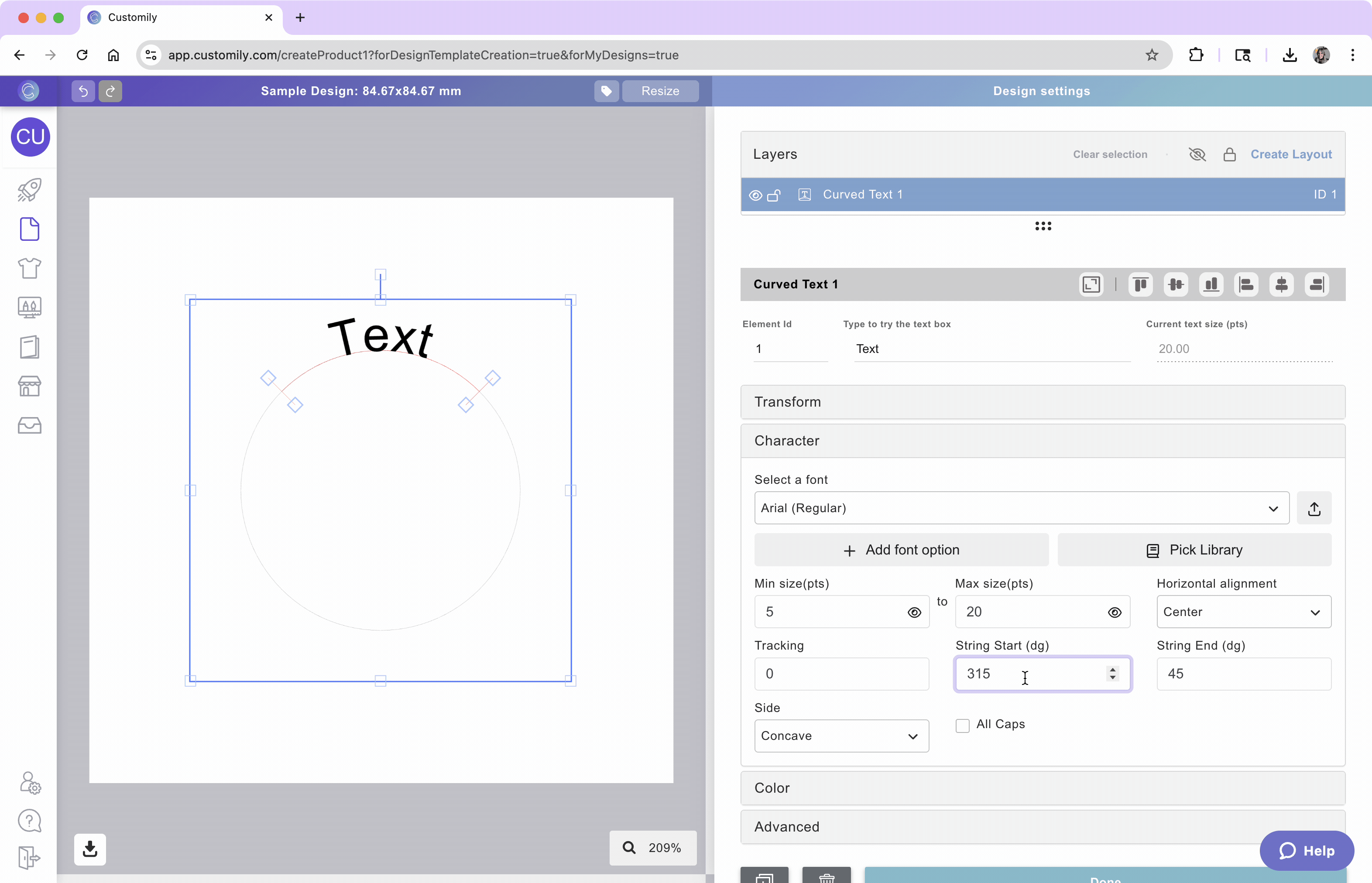Toggle visibility of Curved Text 1 layer

point(755,195)
